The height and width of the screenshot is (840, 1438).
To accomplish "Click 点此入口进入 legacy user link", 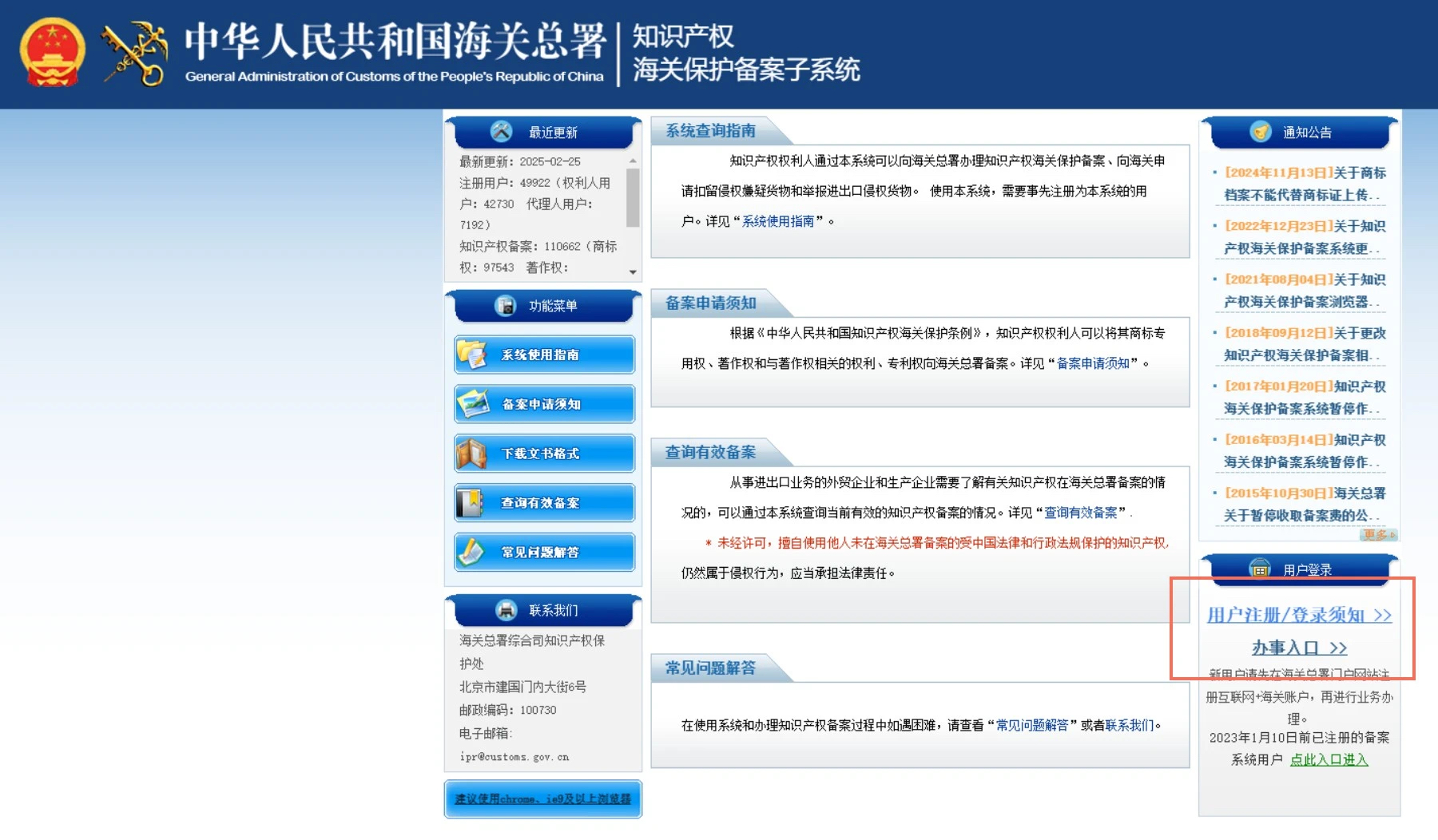I will 1329,759.
